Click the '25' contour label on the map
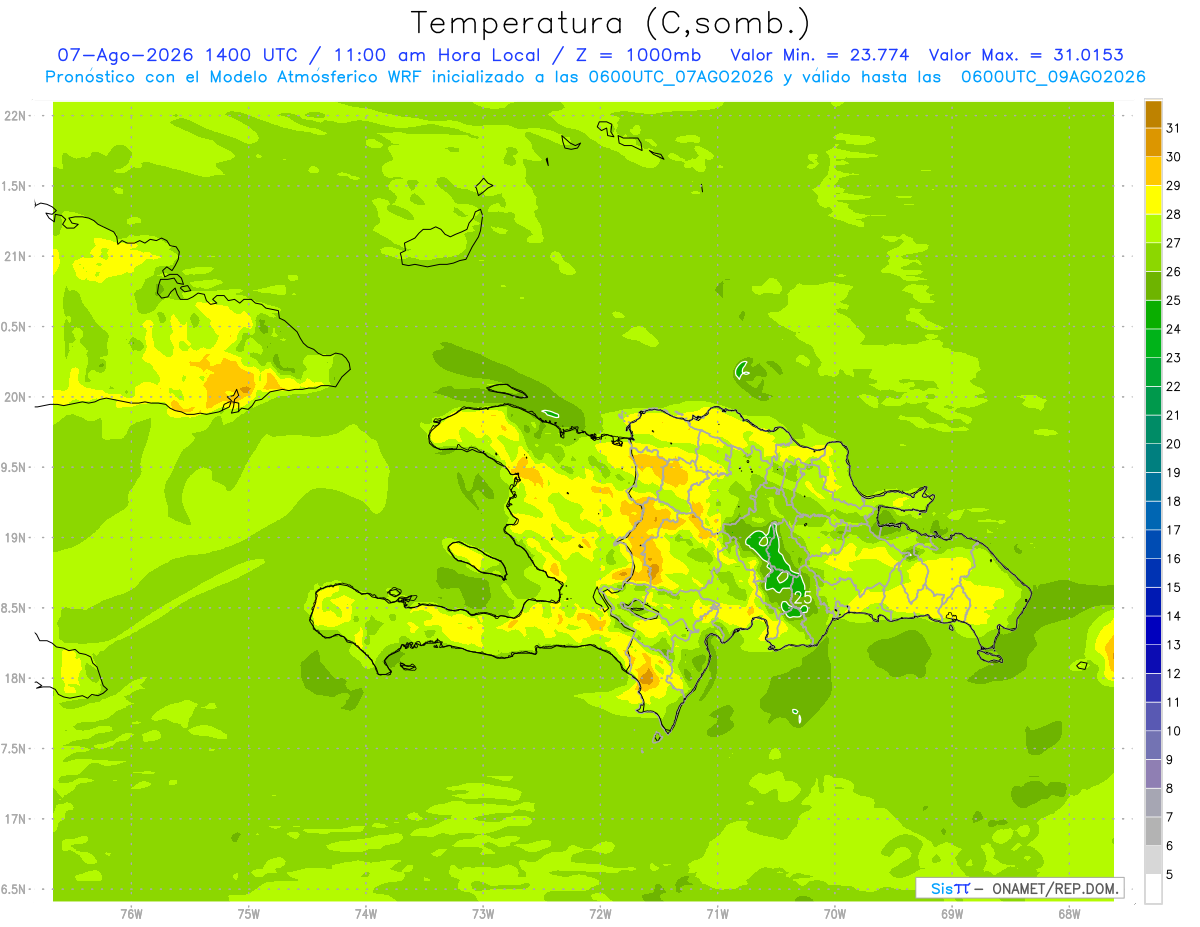1200x927 pixels. pos(802,597)
